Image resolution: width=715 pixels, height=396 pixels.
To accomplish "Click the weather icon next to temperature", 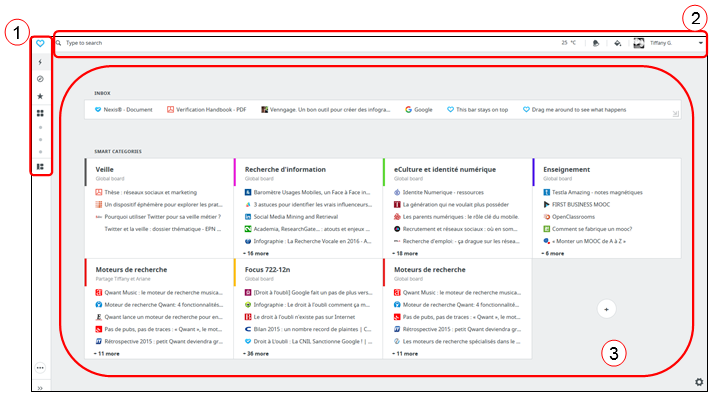I will tap(596, 43).
